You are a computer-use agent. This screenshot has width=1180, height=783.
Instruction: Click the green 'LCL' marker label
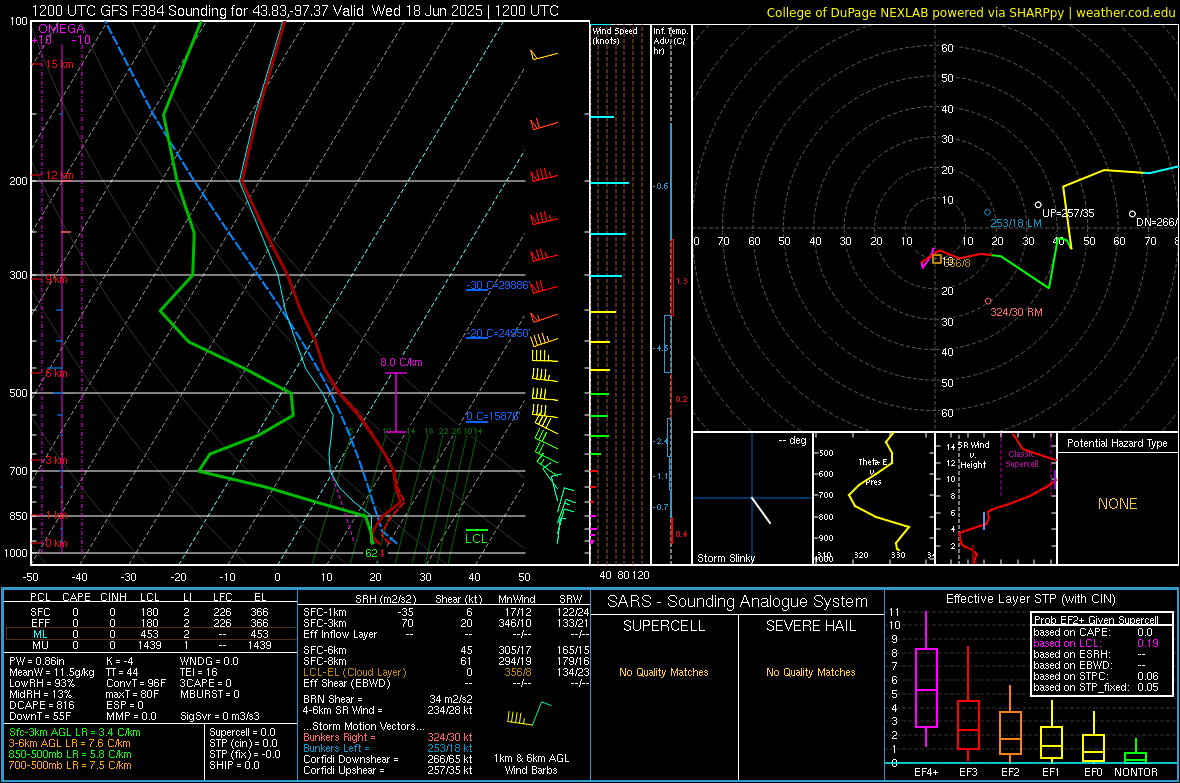coord(476,538)
